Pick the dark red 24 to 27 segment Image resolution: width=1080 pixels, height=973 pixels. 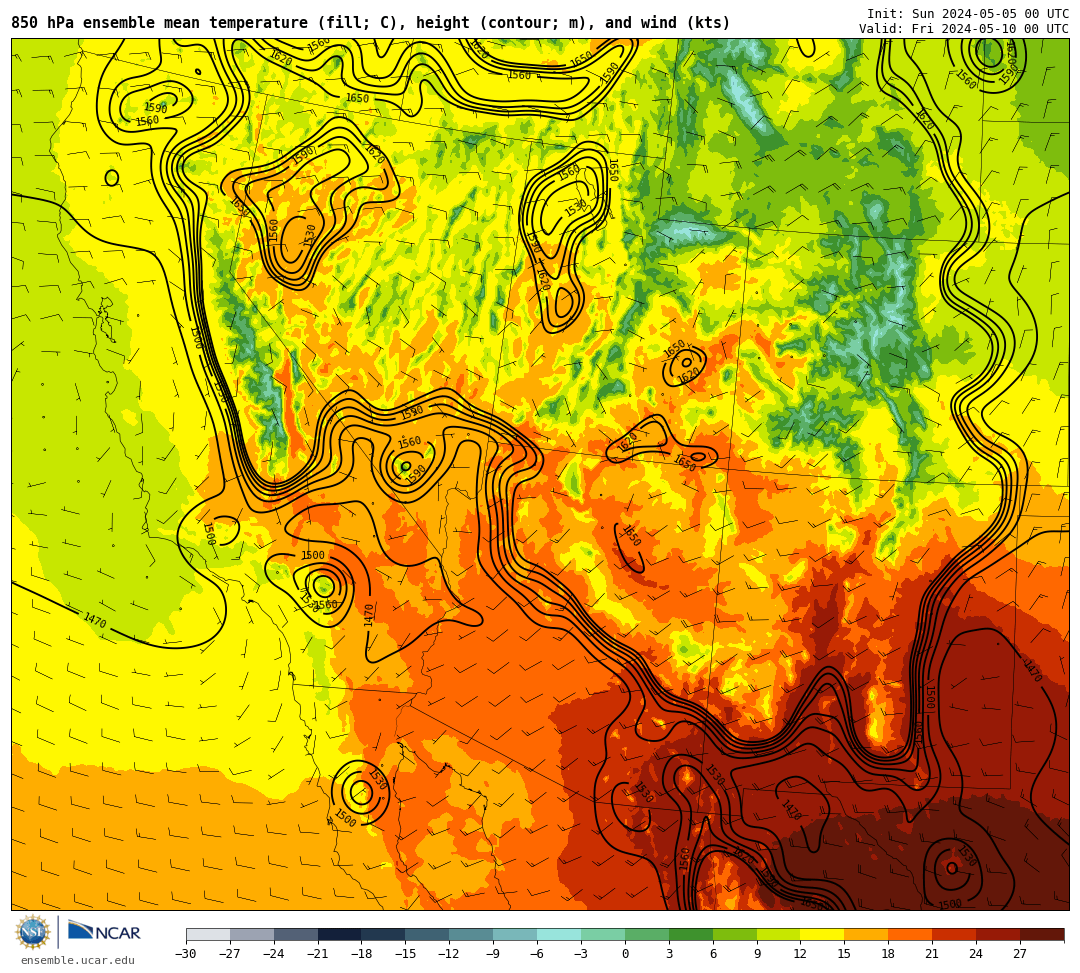998,934
